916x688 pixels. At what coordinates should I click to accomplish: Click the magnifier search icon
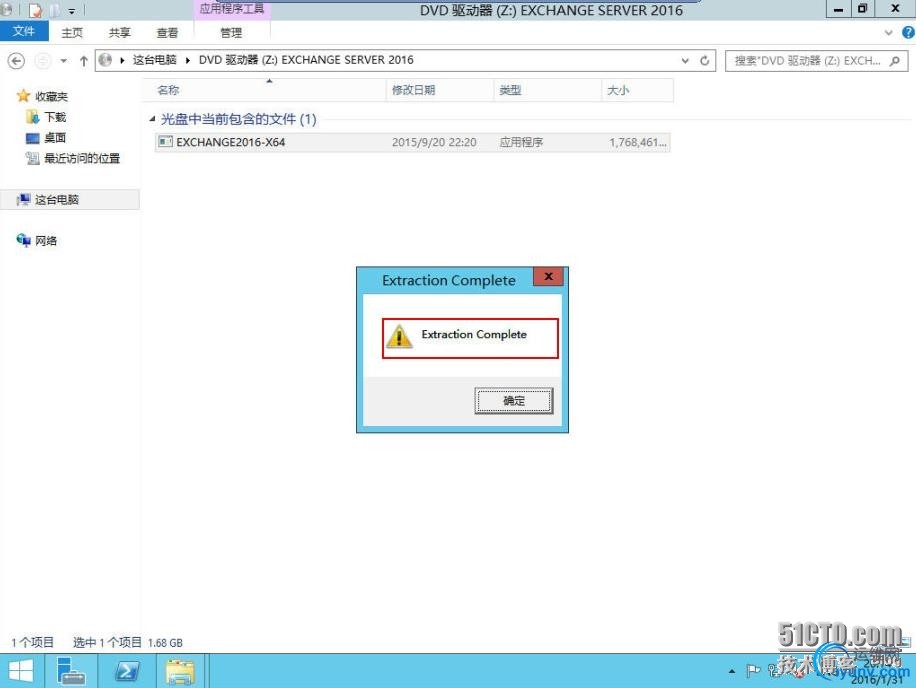click(894, 61)
